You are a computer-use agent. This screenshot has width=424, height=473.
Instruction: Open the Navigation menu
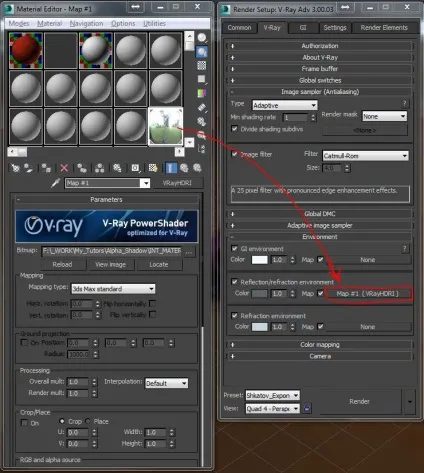pyautogui.click(x=86, y=23)
